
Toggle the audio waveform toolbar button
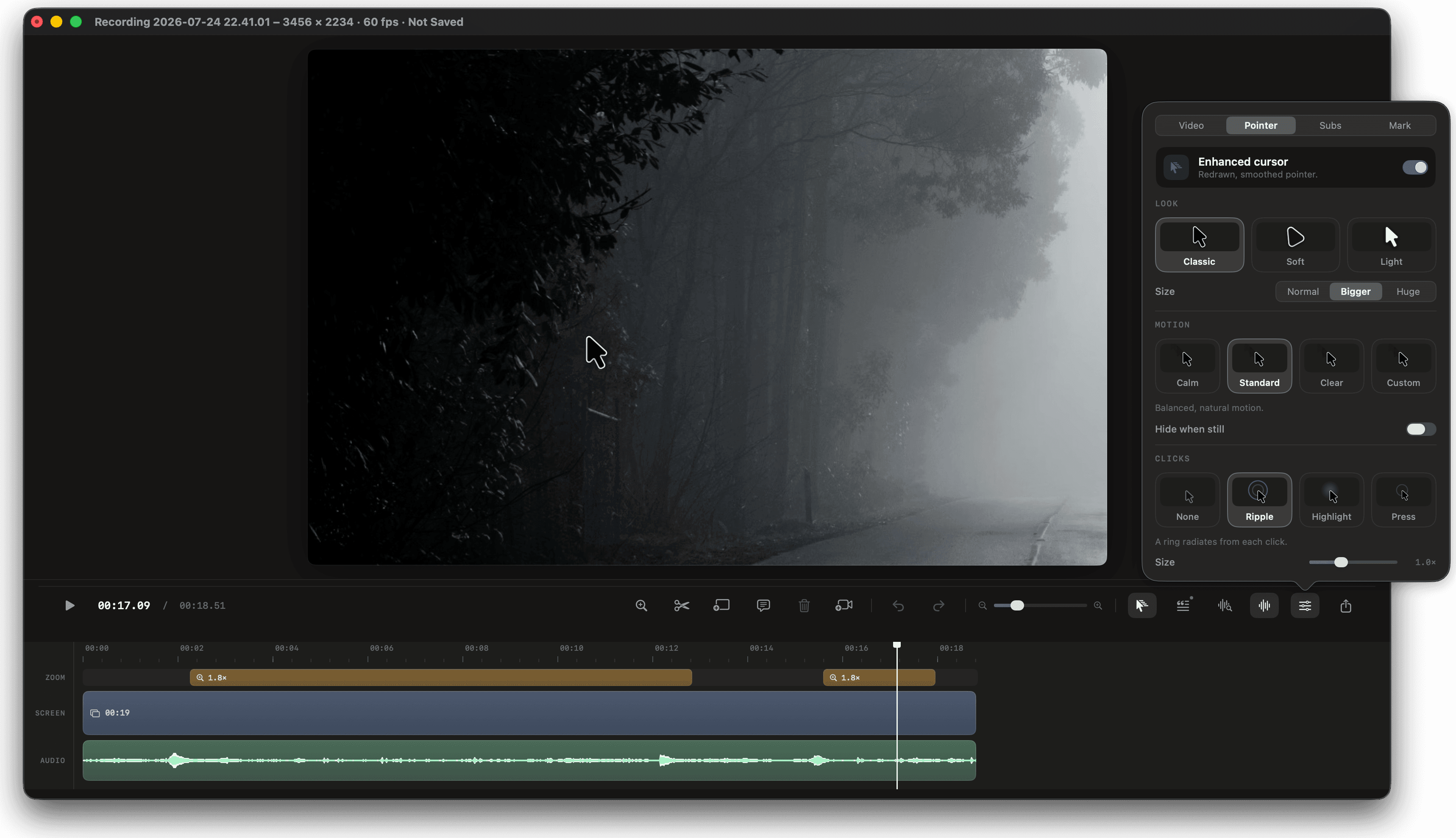1264,605
